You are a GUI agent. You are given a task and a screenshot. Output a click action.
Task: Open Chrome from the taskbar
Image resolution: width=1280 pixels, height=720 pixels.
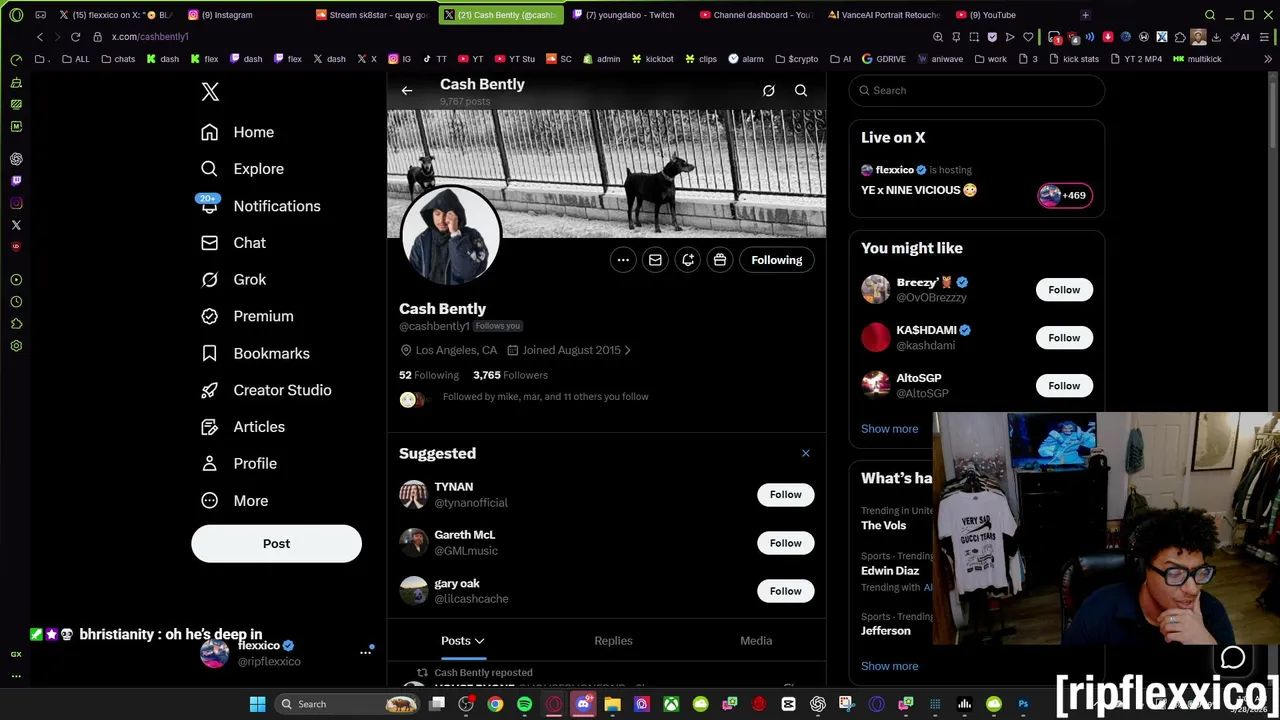point(495,704)
